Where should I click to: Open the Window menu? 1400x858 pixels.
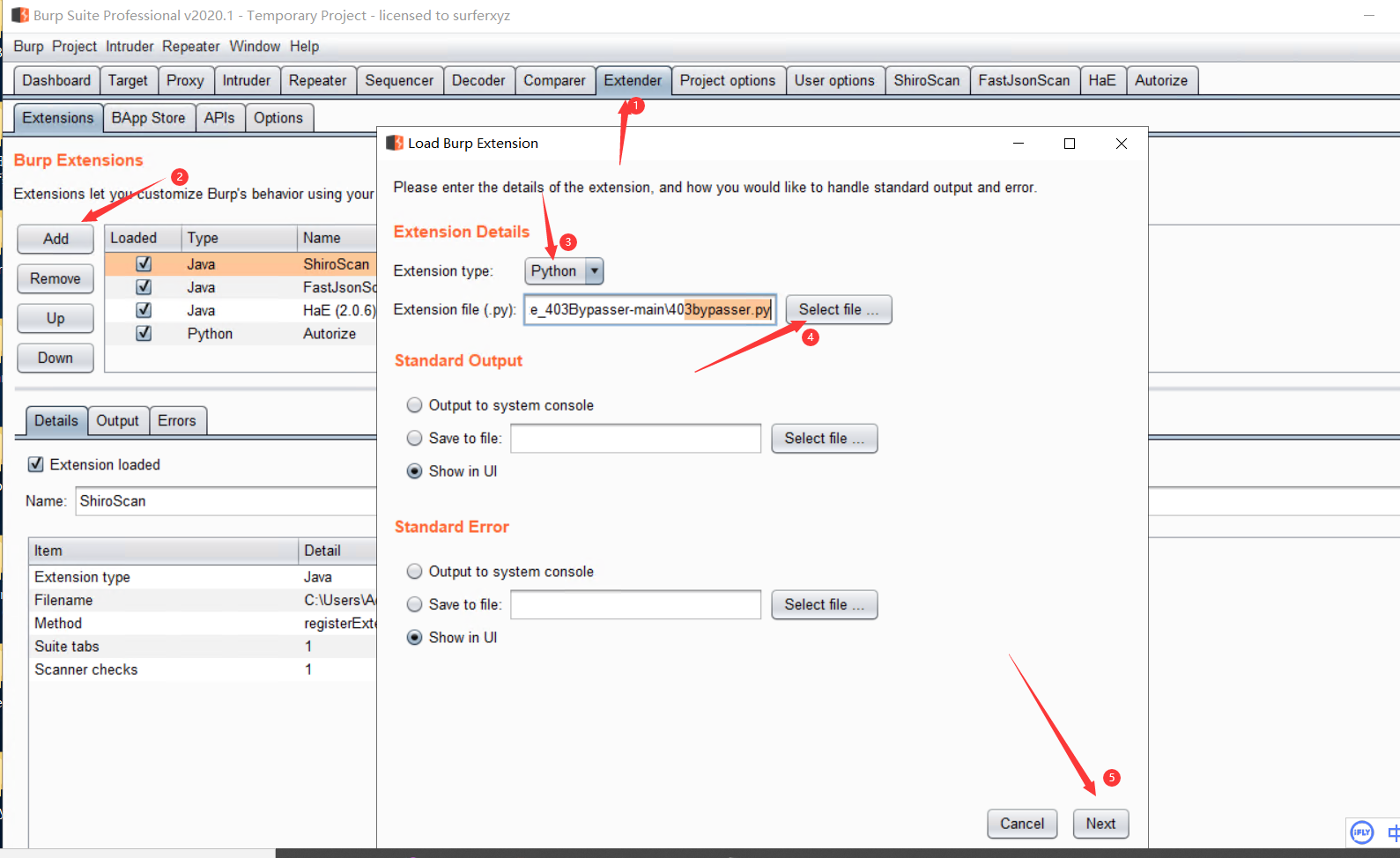click(x=255, y=46)
